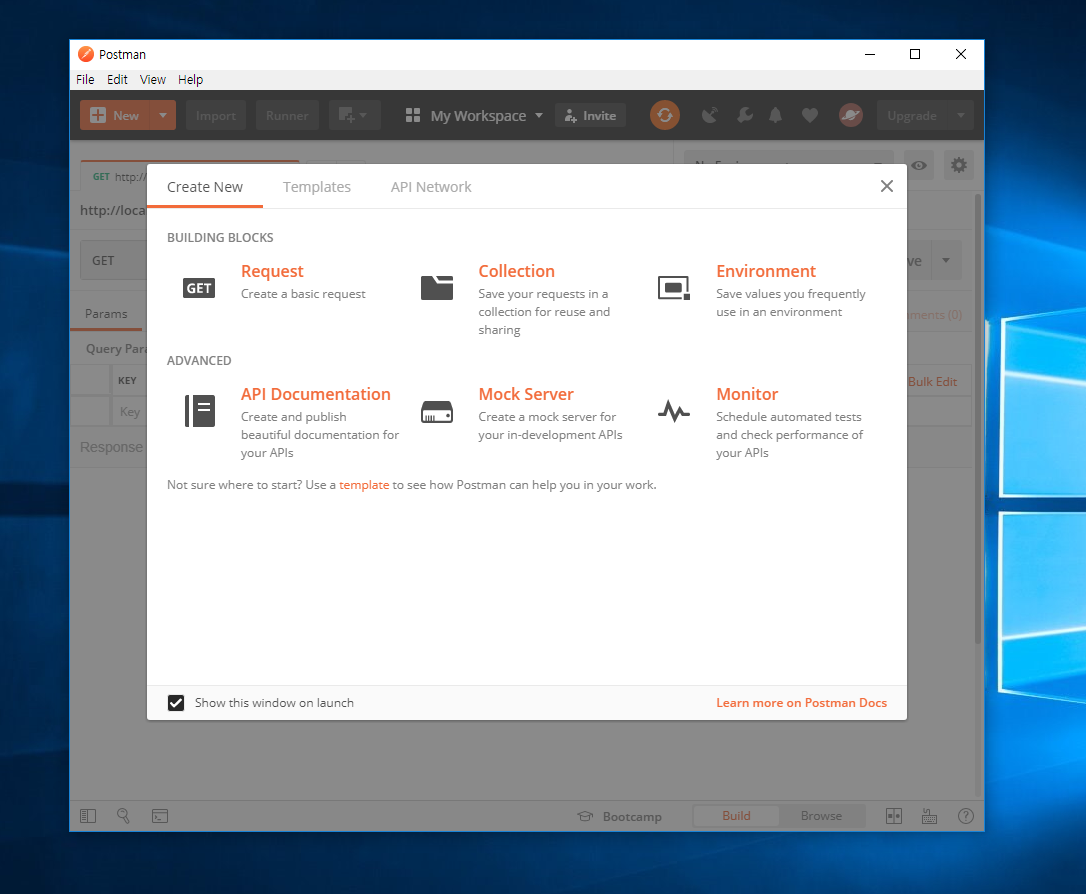The width and height of the screenshot is (1086, 894).
Task: Click the Upgrade button
Action: [912, 115]
